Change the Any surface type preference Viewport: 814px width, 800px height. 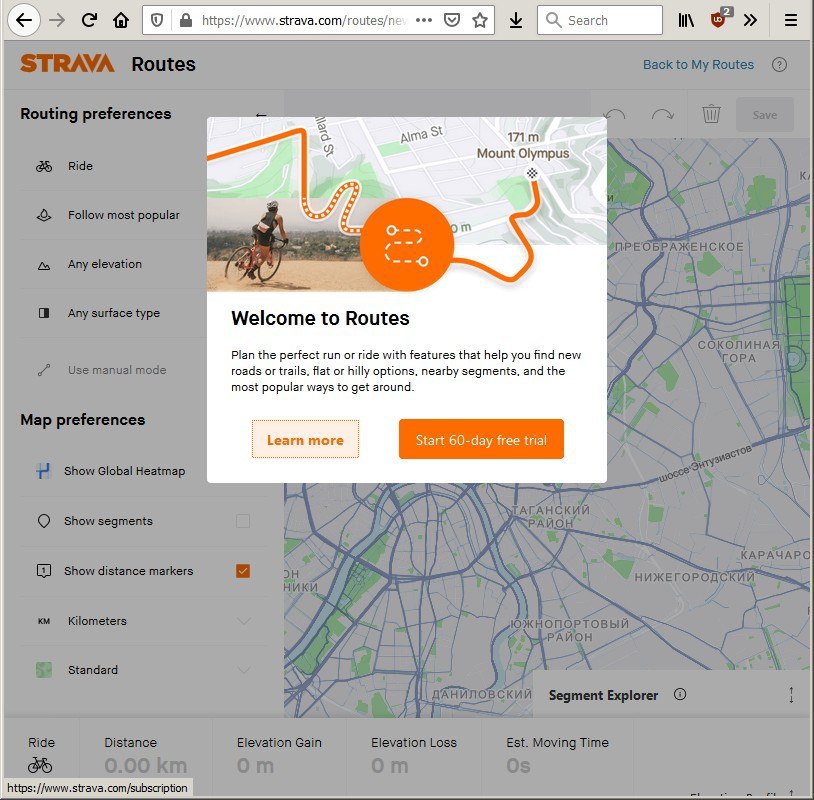tap(113, 313)
